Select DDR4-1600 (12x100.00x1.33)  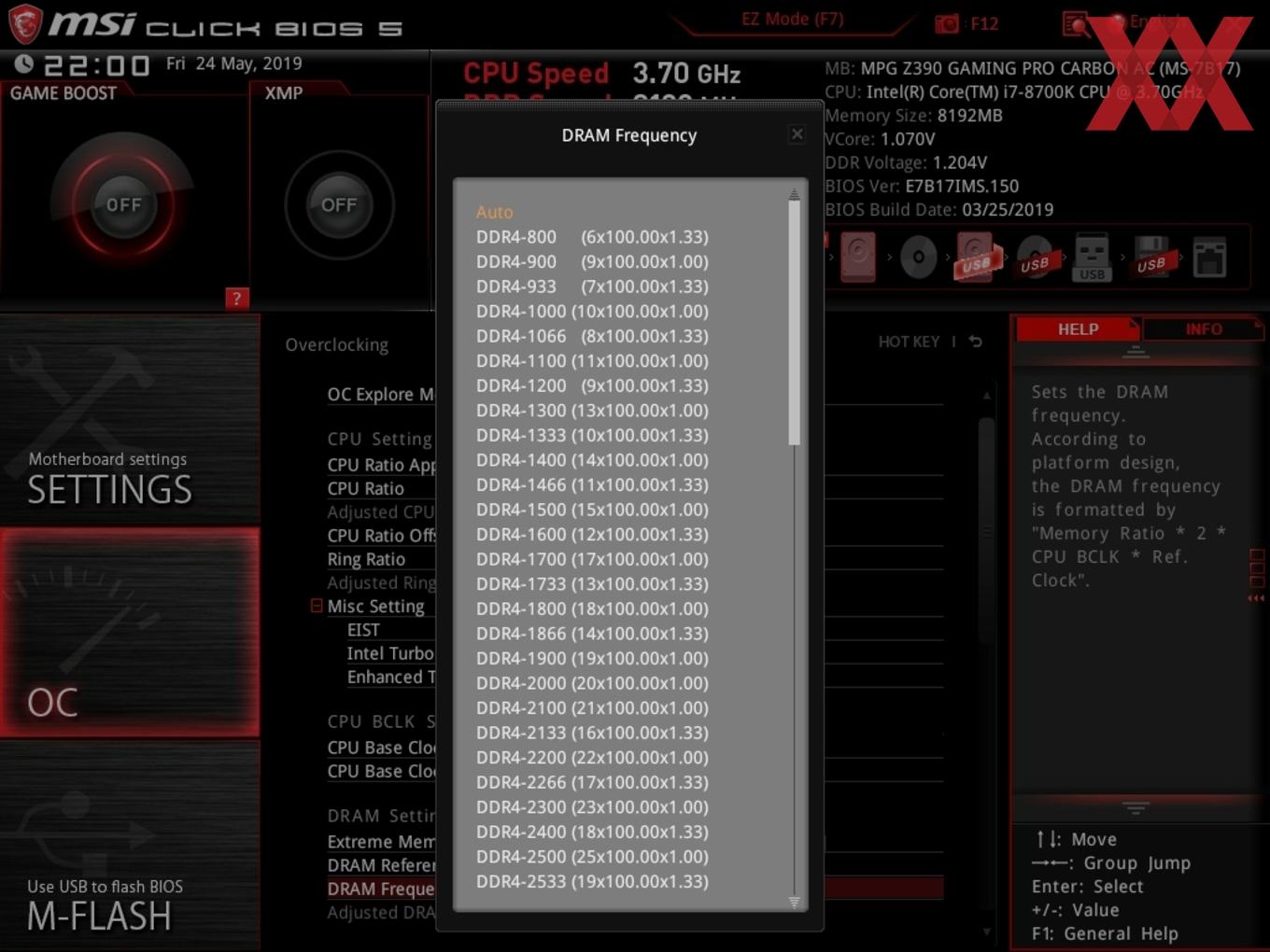pyautogui.click(x=592, y=534)
